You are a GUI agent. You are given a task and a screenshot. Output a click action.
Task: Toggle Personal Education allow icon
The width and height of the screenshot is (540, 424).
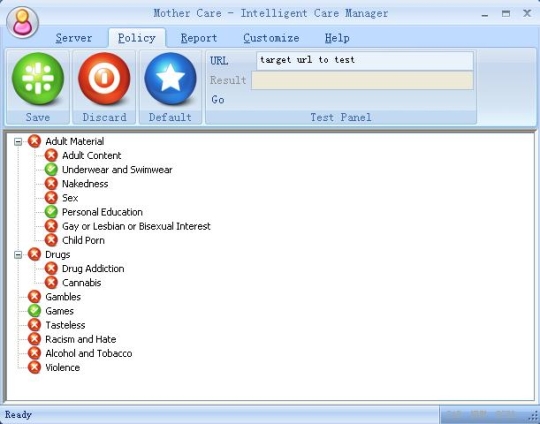pyautogui.click(x=51, y=212)
